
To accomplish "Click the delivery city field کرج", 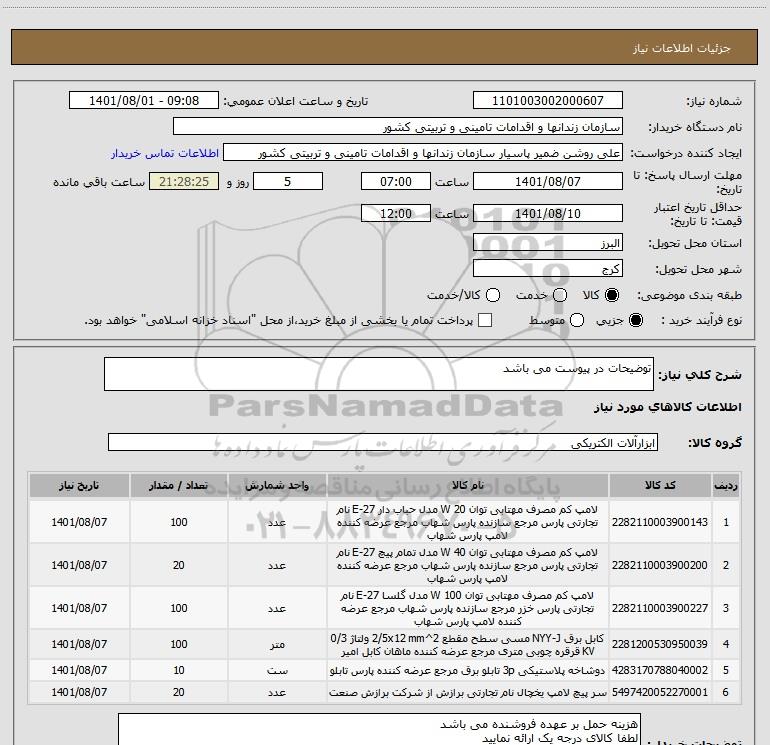I will 548,269.
